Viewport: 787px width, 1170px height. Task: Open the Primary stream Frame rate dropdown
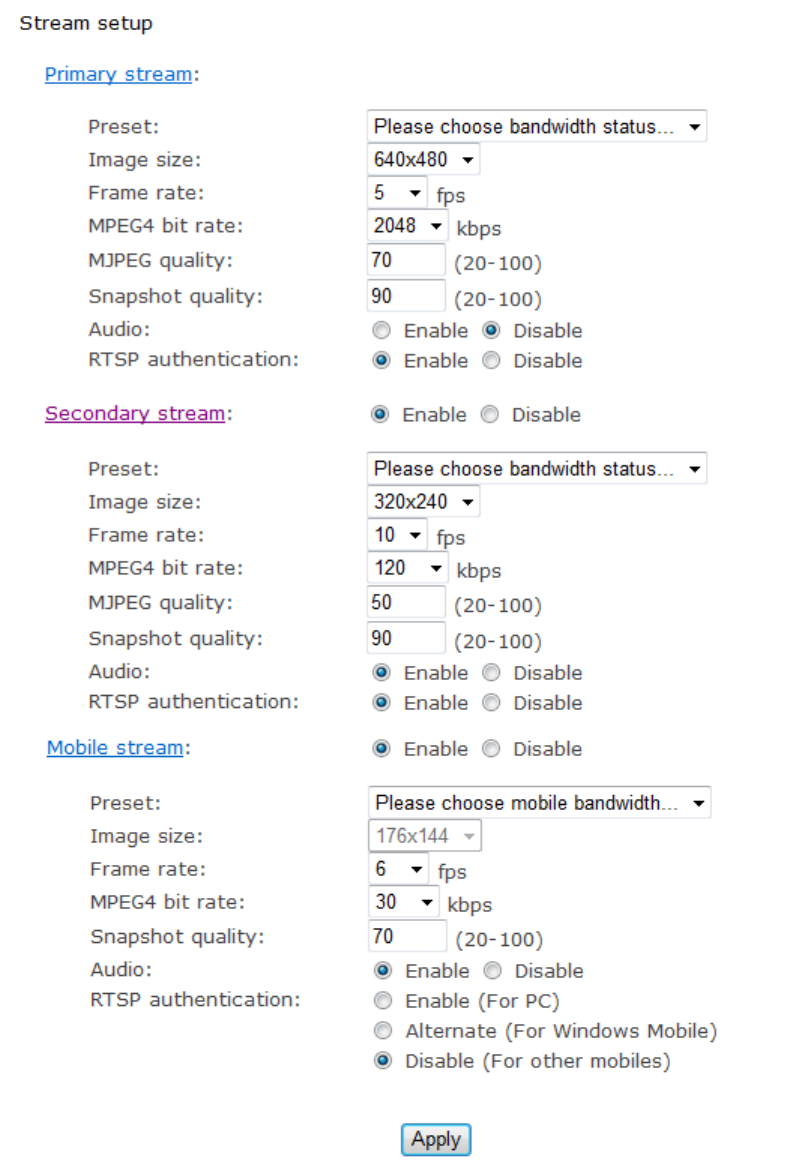396,192
